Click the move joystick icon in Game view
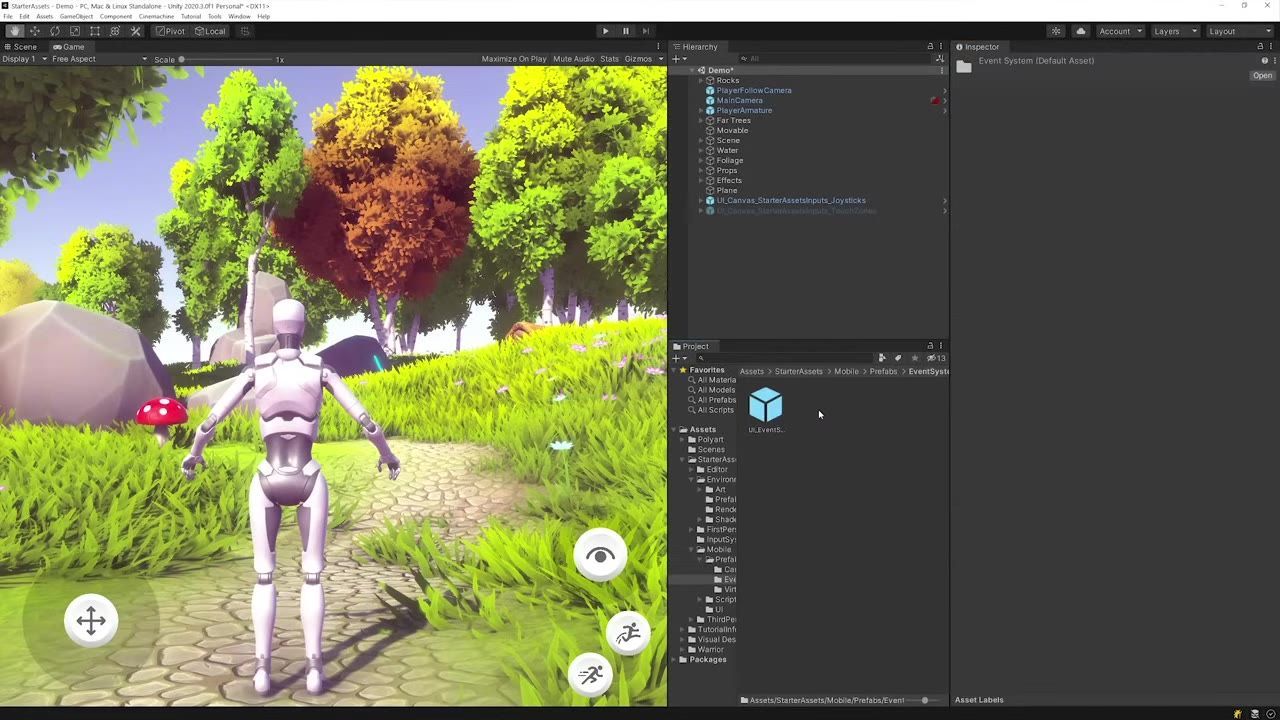Image resolution: width=1280 pixels, height=720 pixels. coord(91,621)
